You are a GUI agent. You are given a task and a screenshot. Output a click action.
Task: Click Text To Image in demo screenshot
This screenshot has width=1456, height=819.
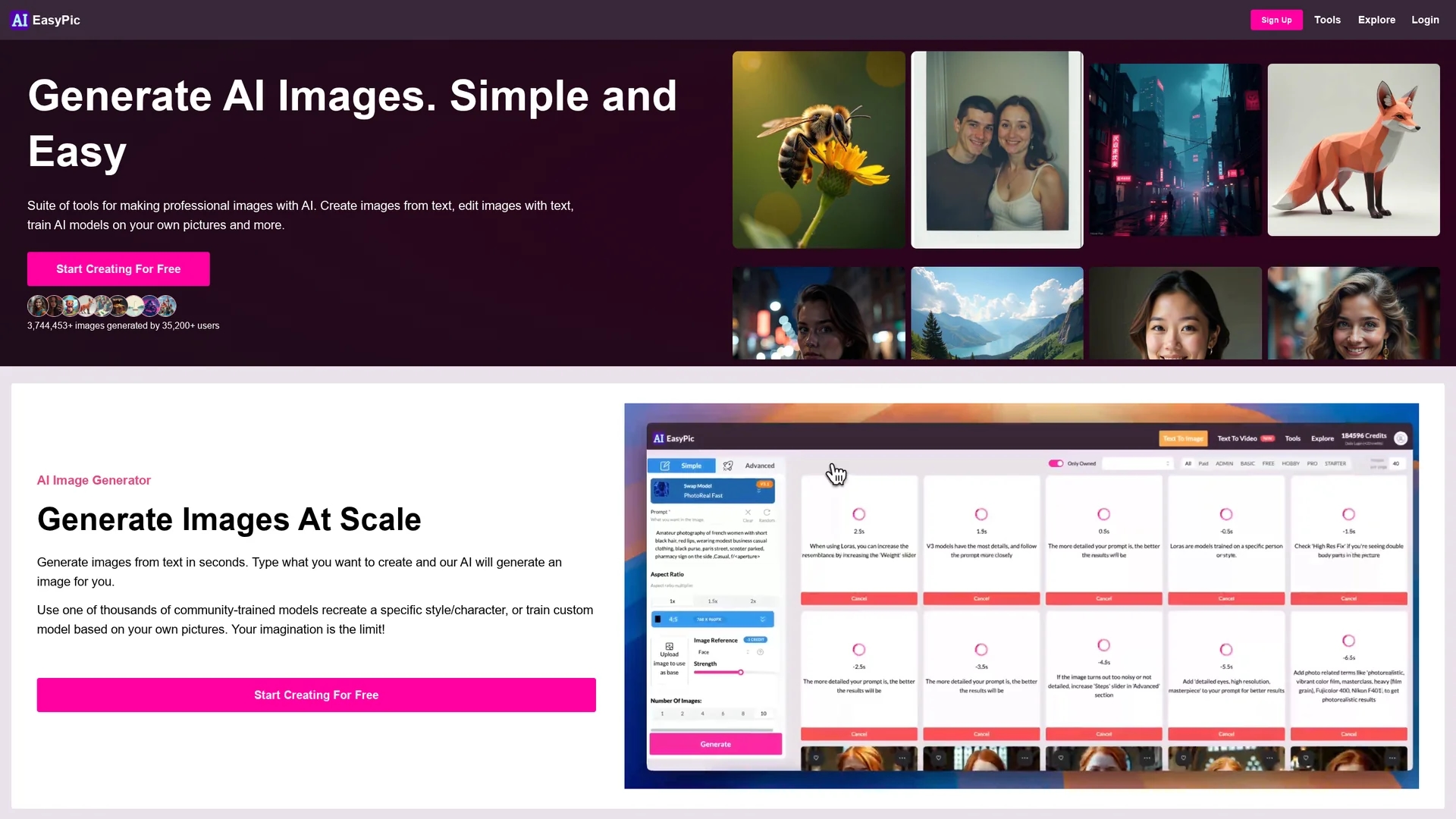tap(1183, 438)
